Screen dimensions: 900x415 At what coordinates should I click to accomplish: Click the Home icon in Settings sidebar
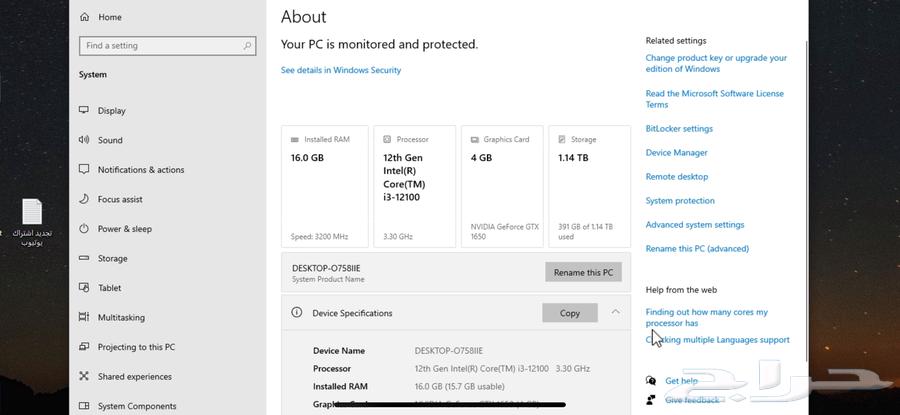click(84, 17)
